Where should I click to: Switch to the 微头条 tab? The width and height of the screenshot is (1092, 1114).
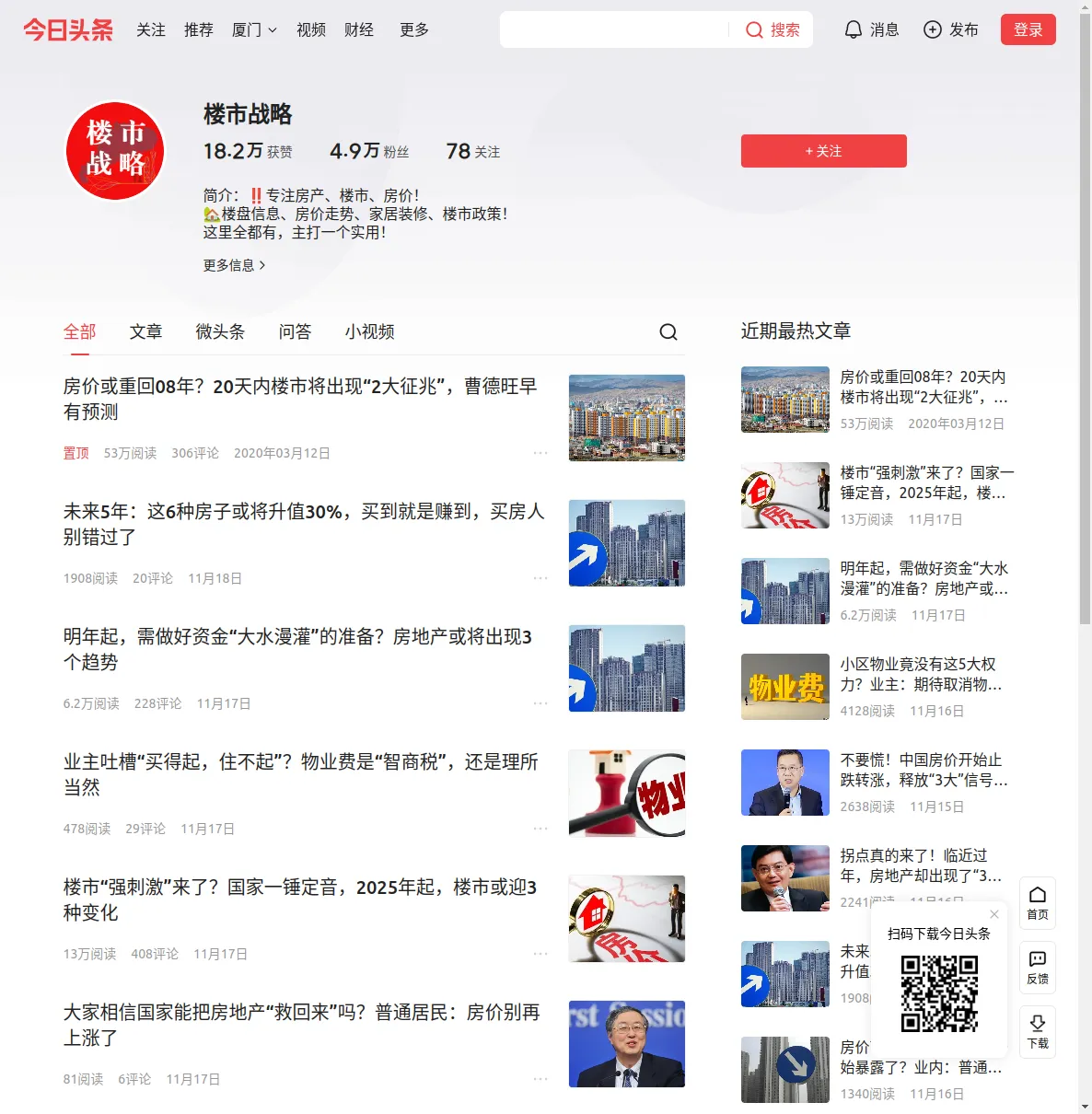(221, 331)
